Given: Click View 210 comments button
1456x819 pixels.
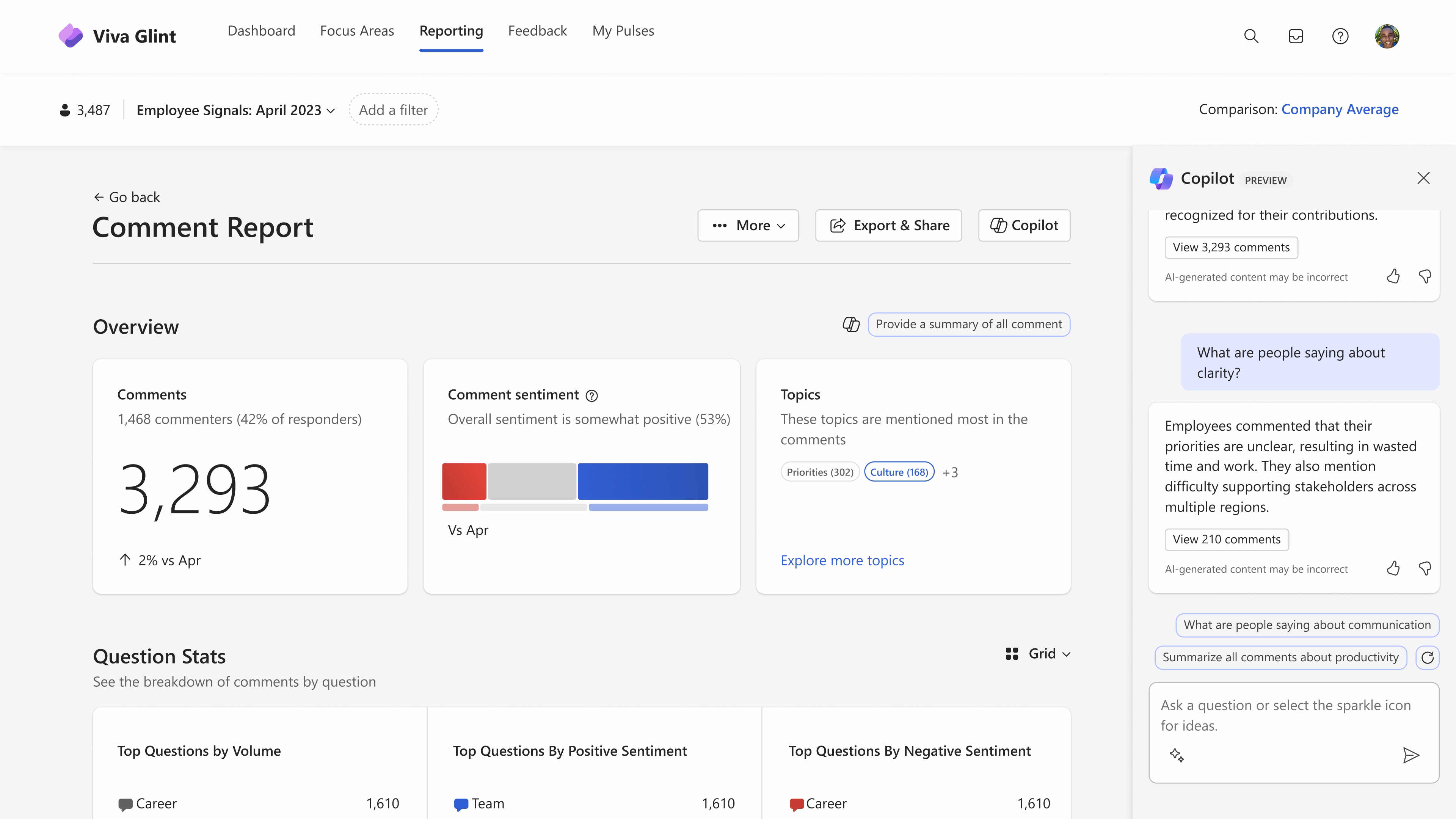Looking at the screenshot, I should [1227, 540].
